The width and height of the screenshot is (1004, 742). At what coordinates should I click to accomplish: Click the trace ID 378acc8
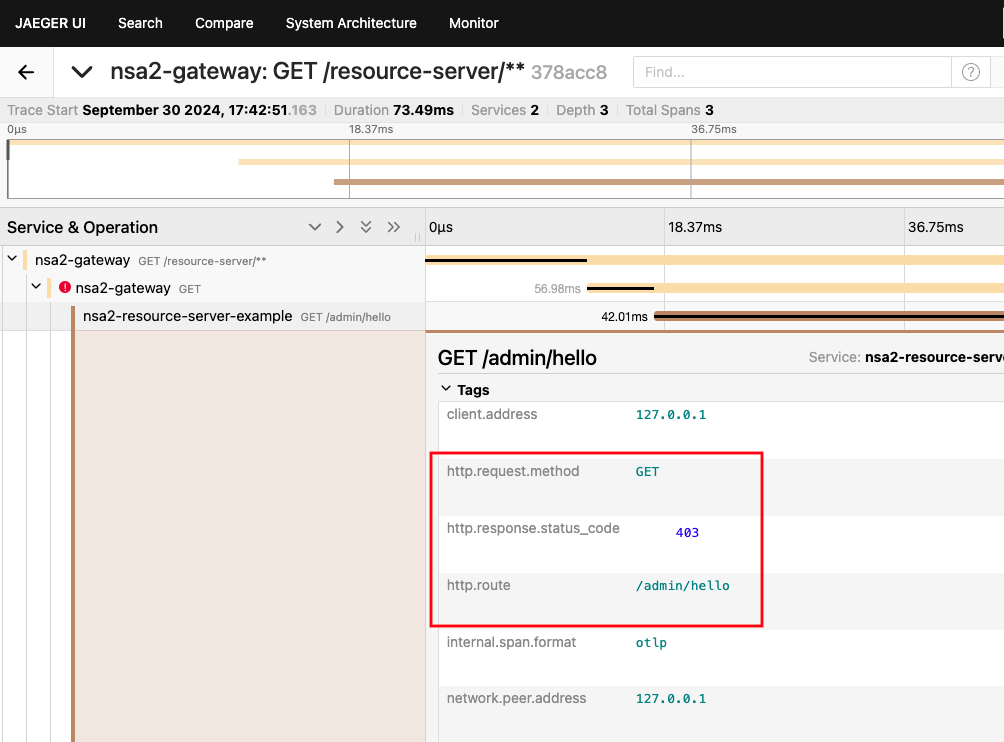pos(569,72)
